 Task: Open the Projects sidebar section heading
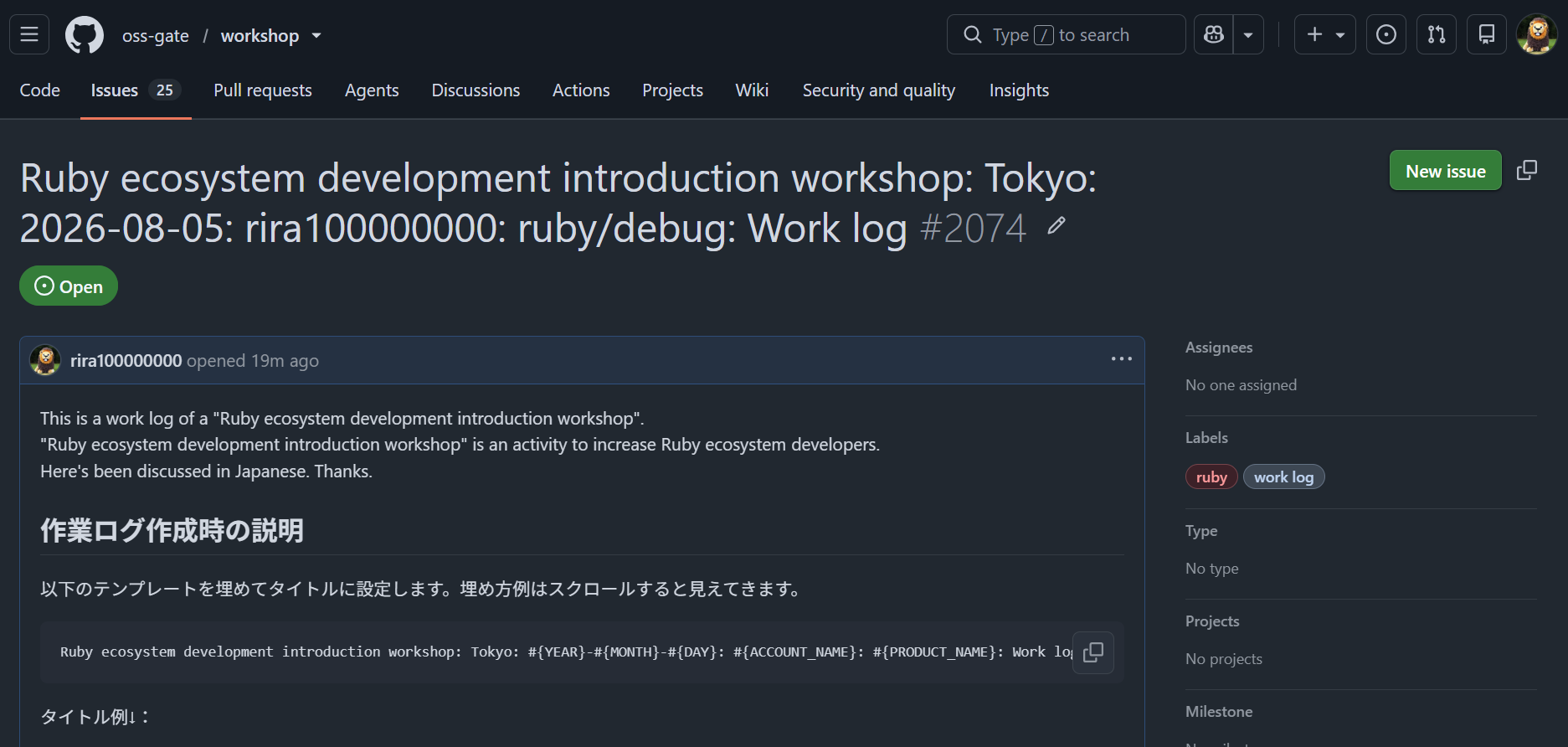(x=1212, y=621)
